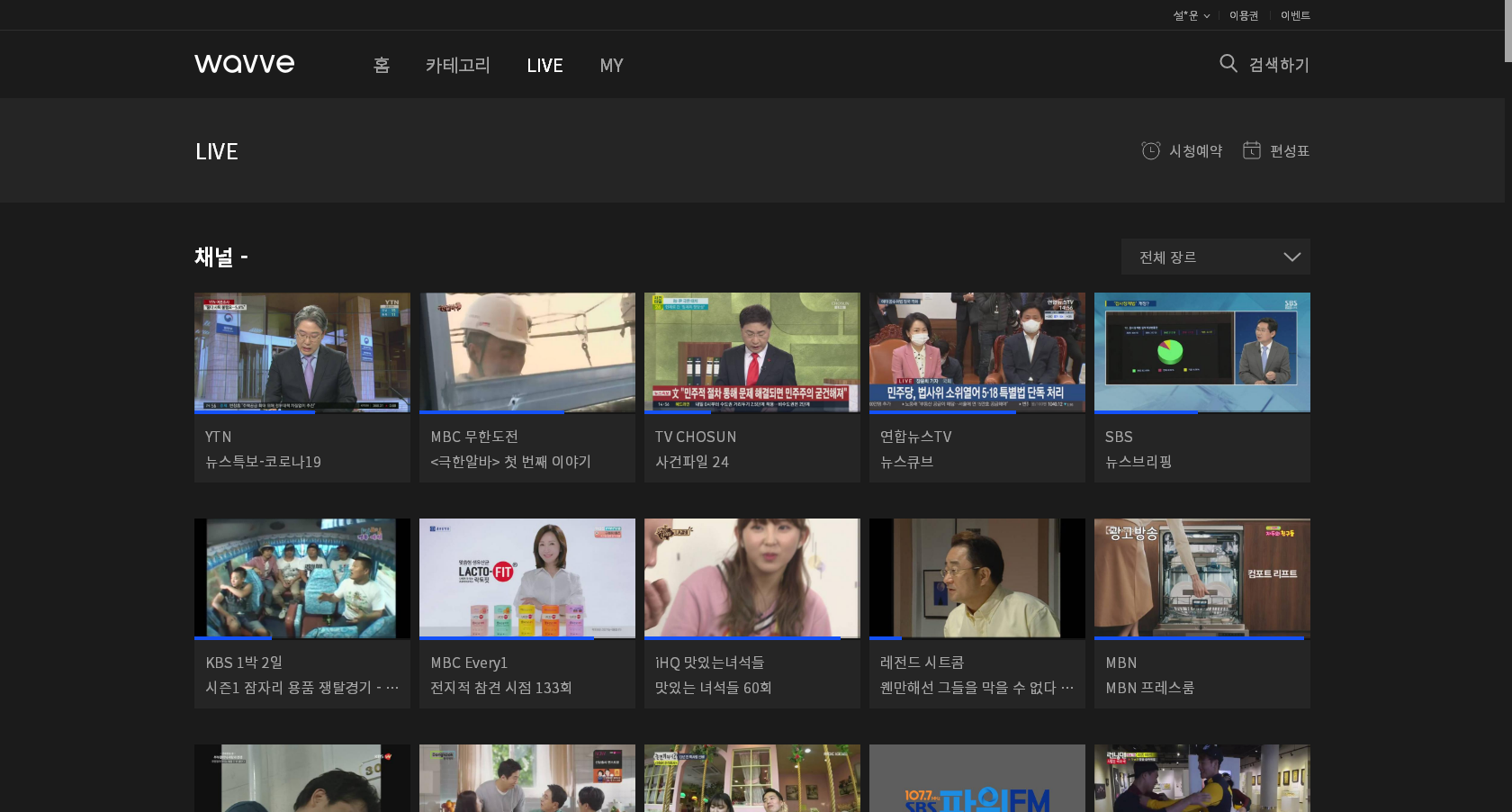This screenshot has width=1512, height=812.
Task: Click the 사건파일 24 program title
Action: pos(692,462)
